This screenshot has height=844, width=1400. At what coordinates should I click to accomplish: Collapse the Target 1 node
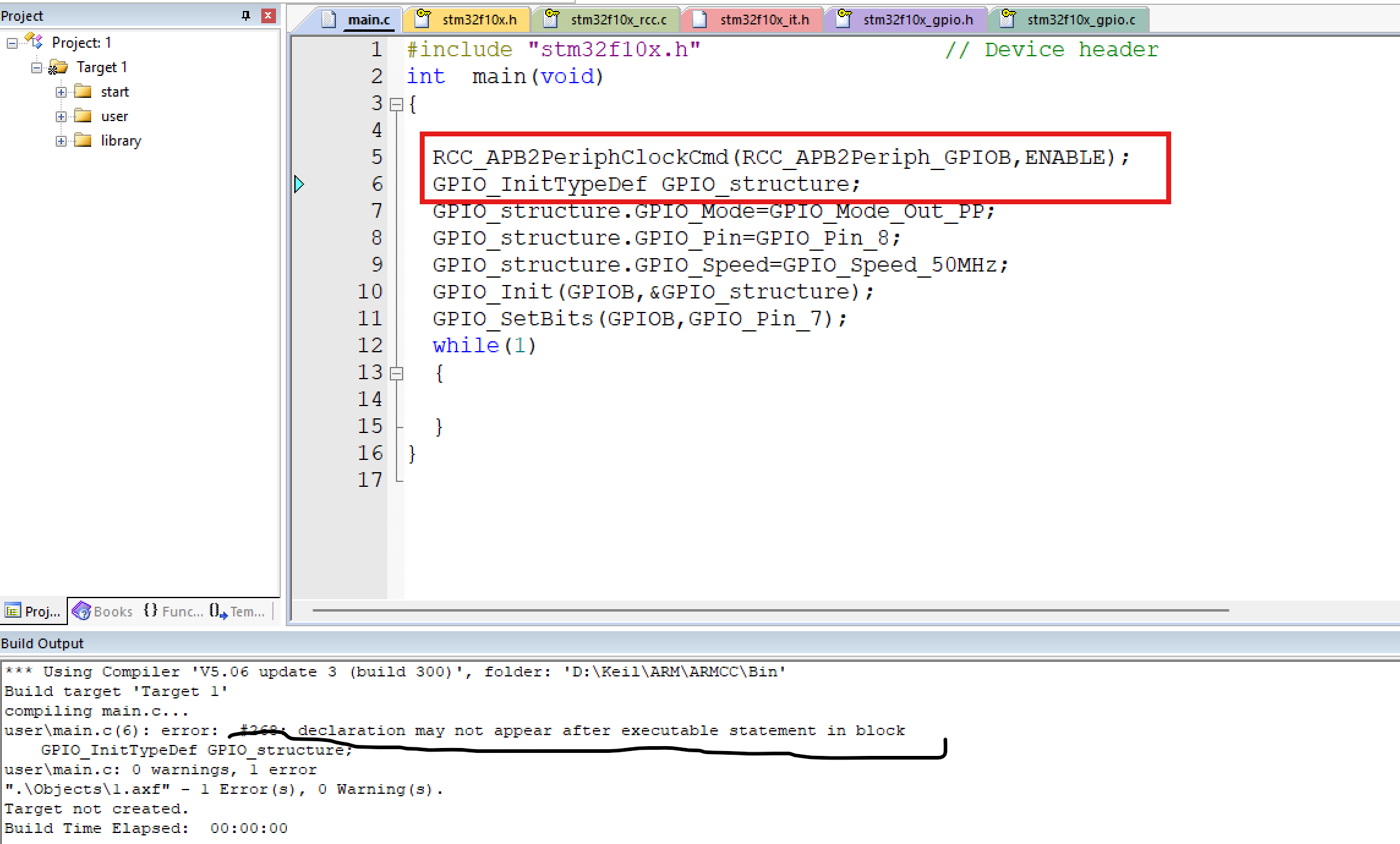(x=37, y=67)
